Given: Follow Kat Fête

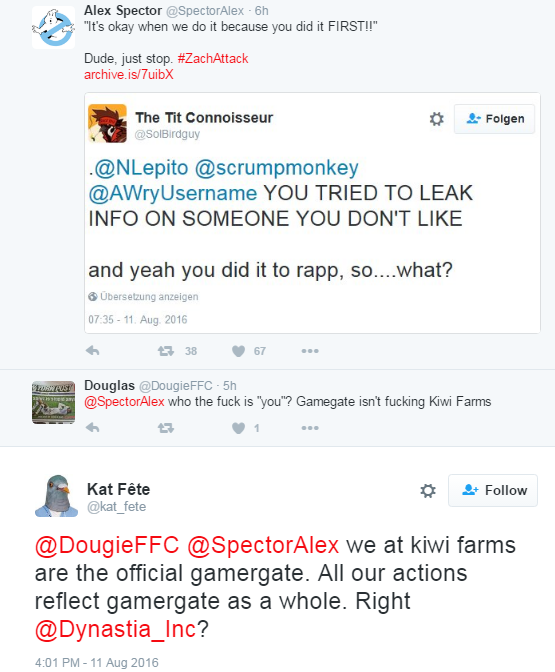Looking at the screenshot, I should pyautogui.click(x=493, y=490).
